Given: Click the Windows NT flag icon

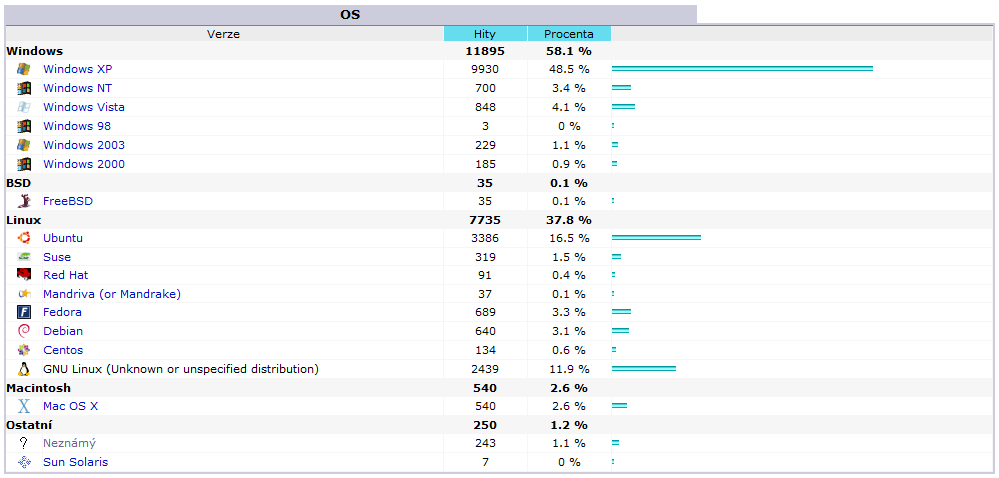Looking at the screenshot, I should [24, 88].
